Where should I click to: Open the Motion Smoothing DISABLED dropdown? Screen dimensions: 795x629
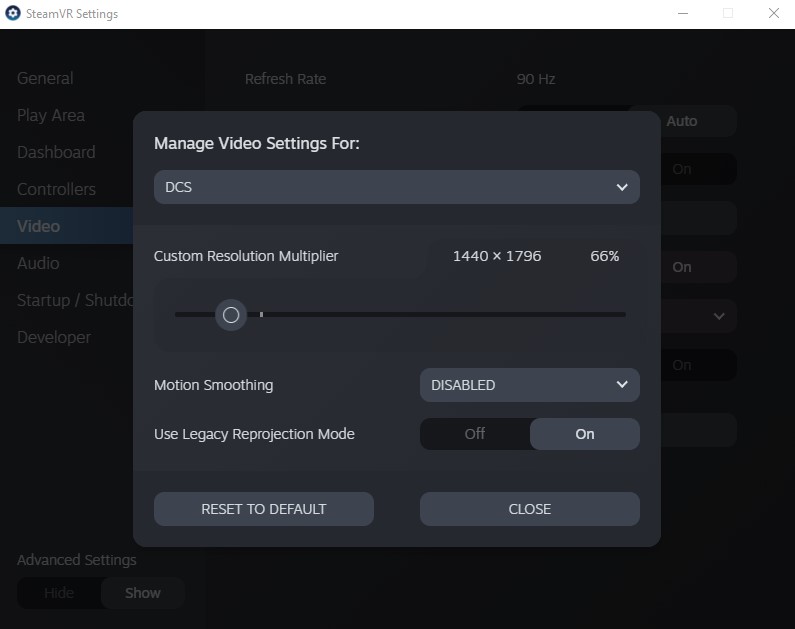point(529,385)
